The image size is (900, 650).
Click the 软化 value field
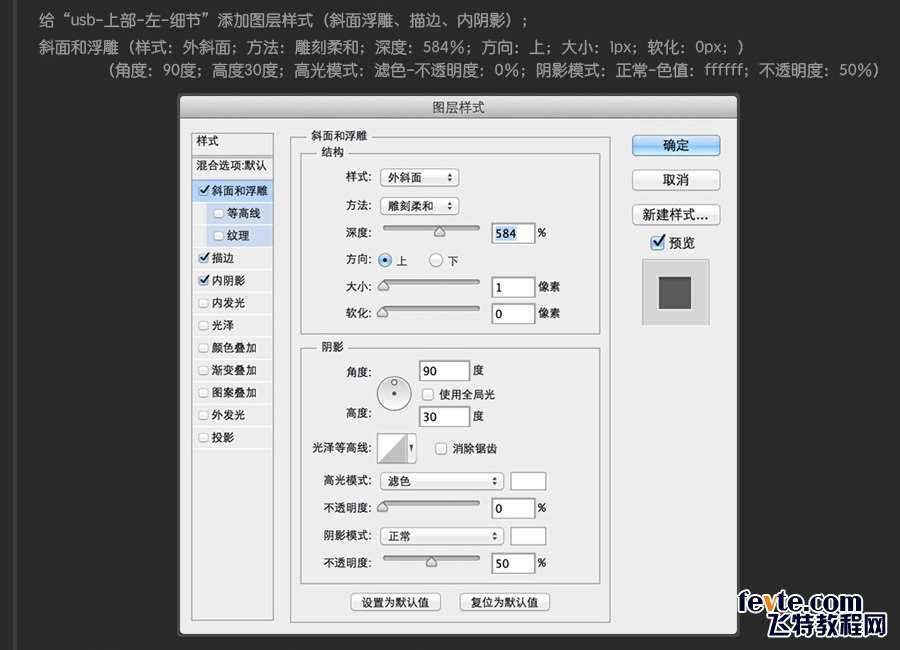pos(513,314)
